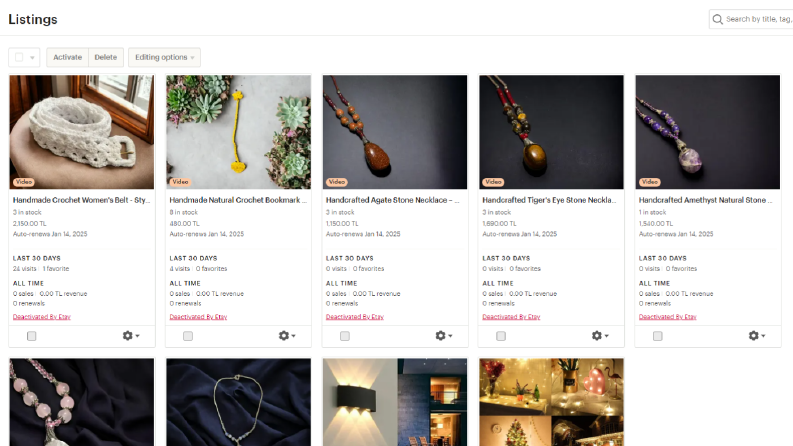
Task: Open gear menu for Agate Stone Necklace
Action: click(x=444, y=336)
